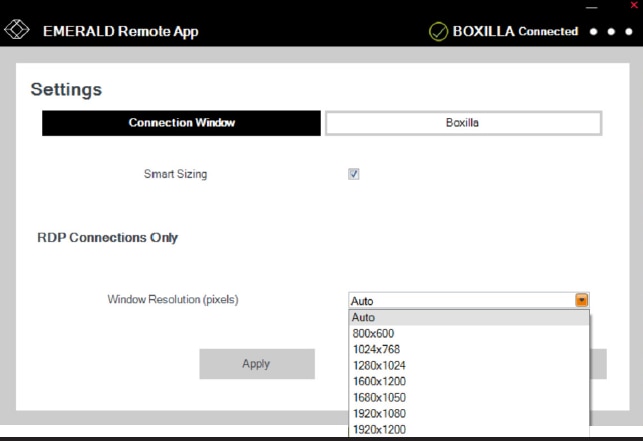Collapse the Window Resolution dropdown arrow

(581, 300)
